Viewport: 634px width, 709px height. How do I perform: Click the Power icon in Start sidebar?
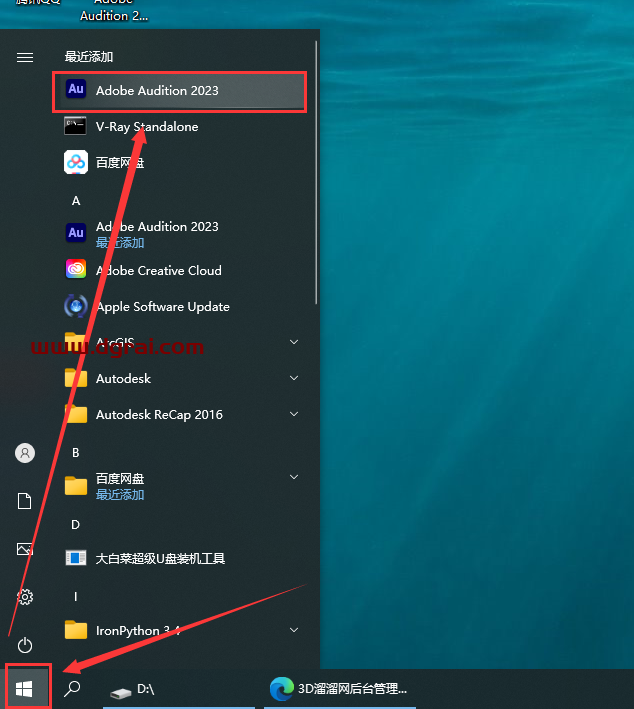[25, 645]
